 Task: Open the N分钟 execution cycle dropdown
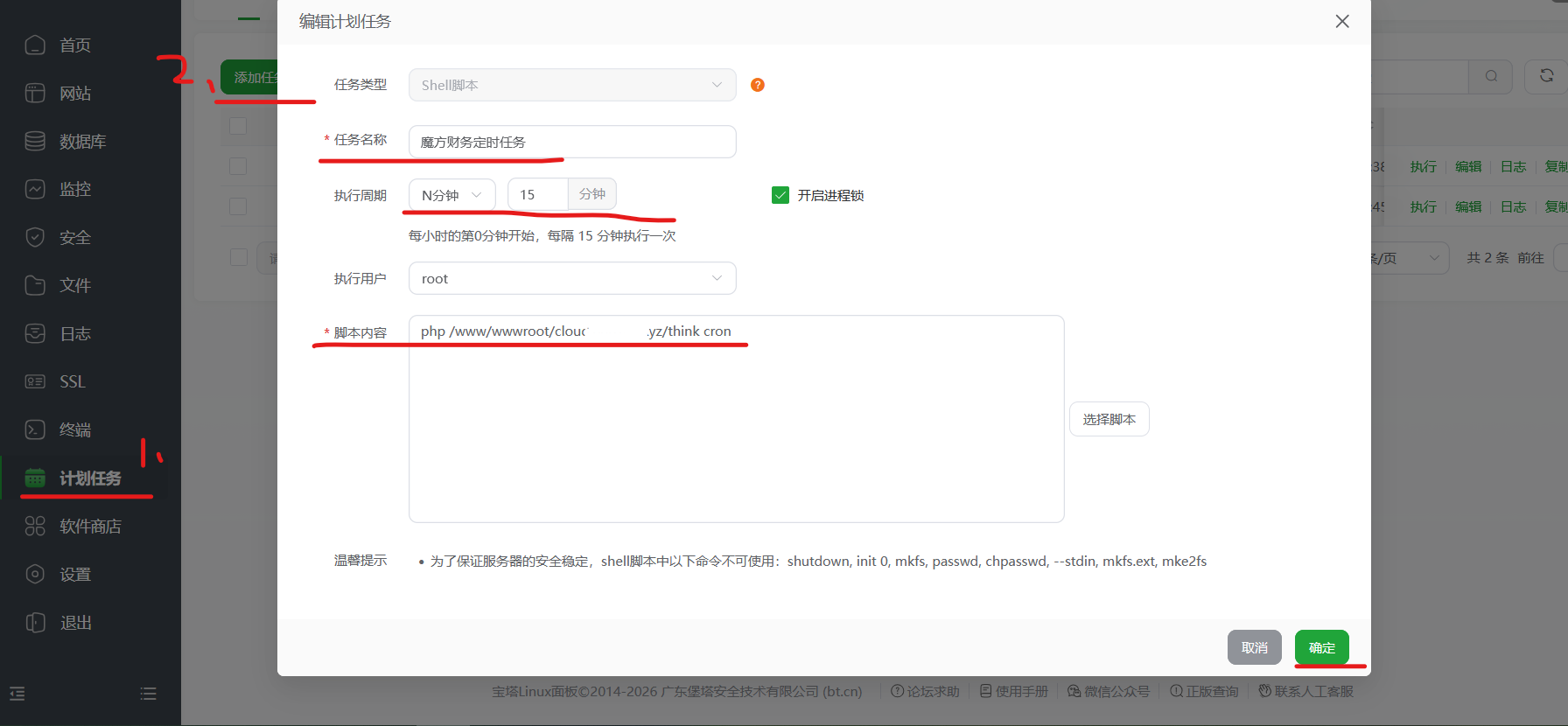click(451, 195)
